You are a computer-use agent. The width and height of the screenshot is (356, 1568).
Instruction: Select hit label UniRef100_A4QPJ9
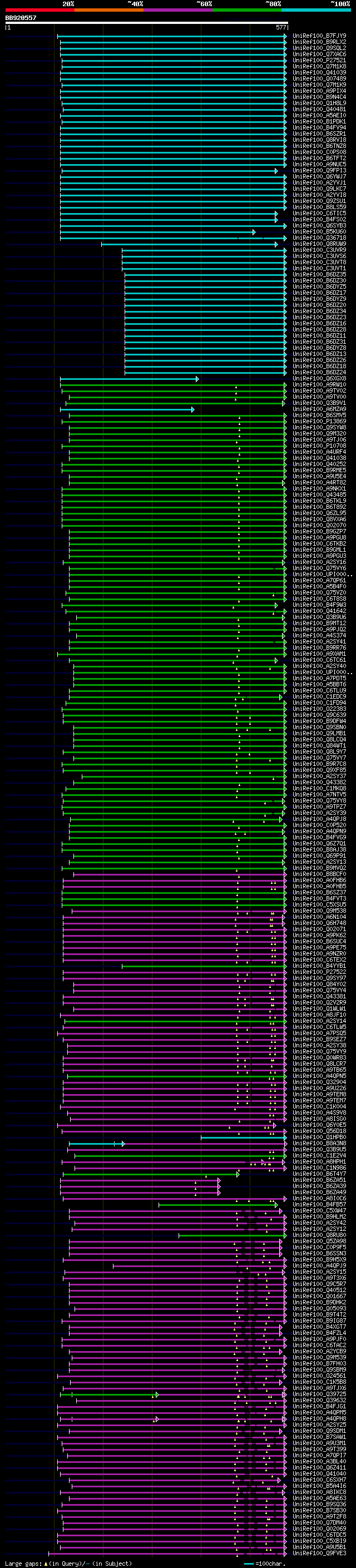pos(319,1265)
